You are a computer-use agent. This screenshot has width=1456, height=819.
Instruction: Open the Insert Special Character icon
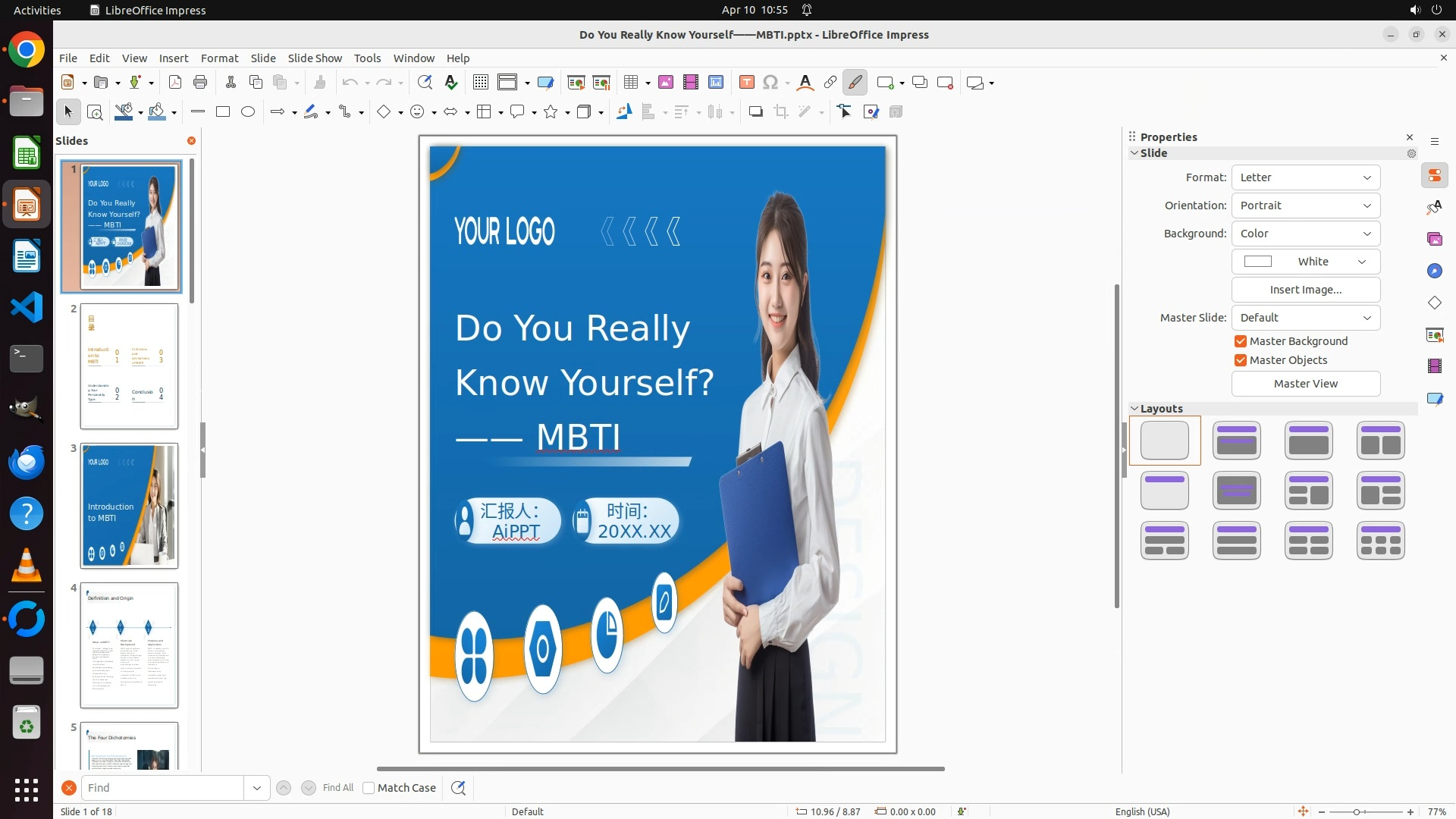(x=770, y=83)
